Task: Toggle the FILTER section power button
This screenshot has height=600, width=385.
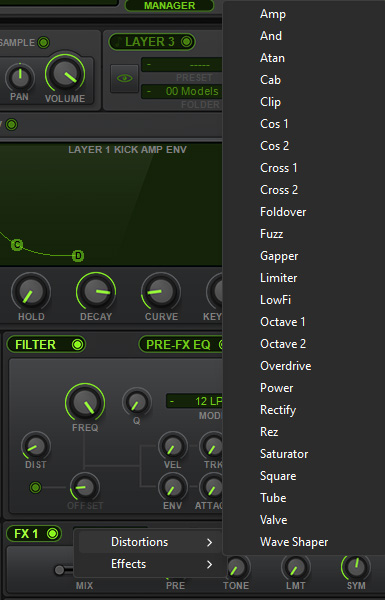Action: pyautogui.click(x=77, y=344)
